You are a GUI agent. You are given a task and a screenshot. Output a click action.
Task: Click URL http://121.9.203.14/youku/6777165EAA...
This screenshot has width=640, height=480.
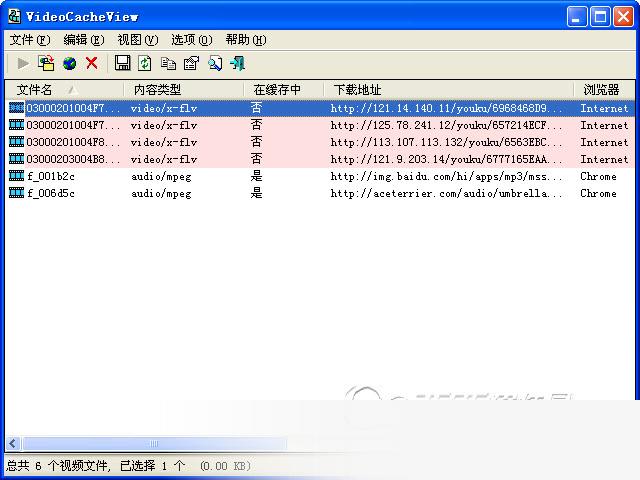(x=446, y=159)
